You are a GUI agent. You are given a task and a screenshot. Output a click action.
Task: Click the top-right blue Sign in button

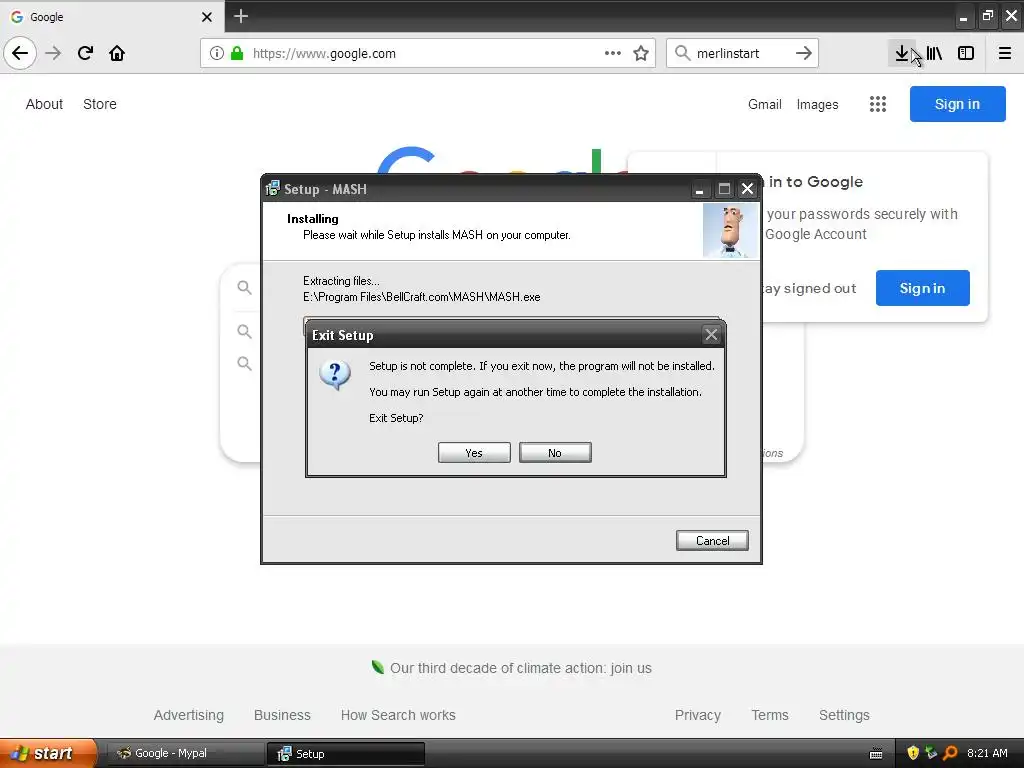(x=957, y=104)
